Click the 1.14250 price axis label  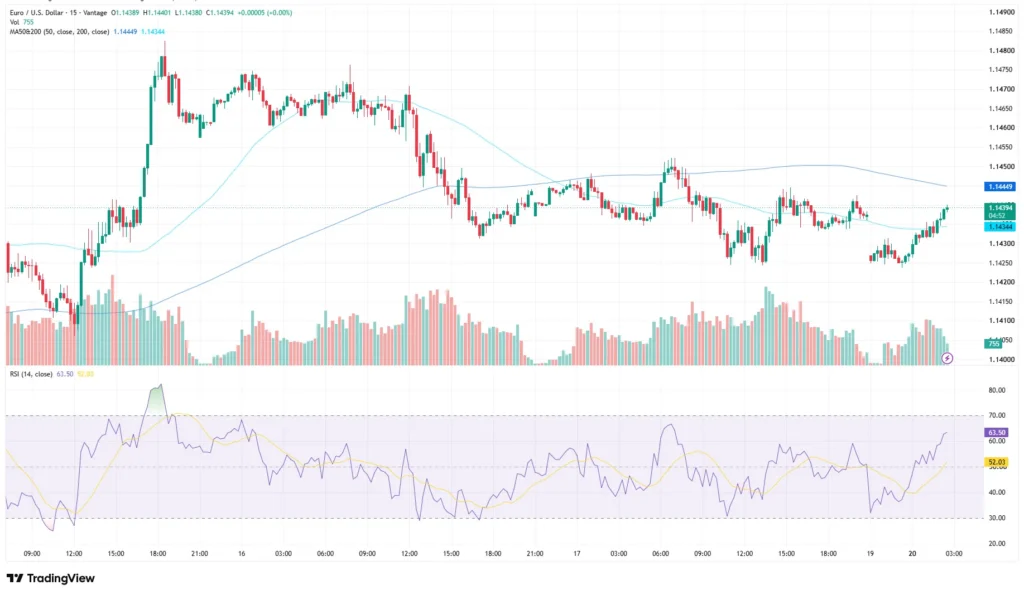click(x=1000, y=263)
